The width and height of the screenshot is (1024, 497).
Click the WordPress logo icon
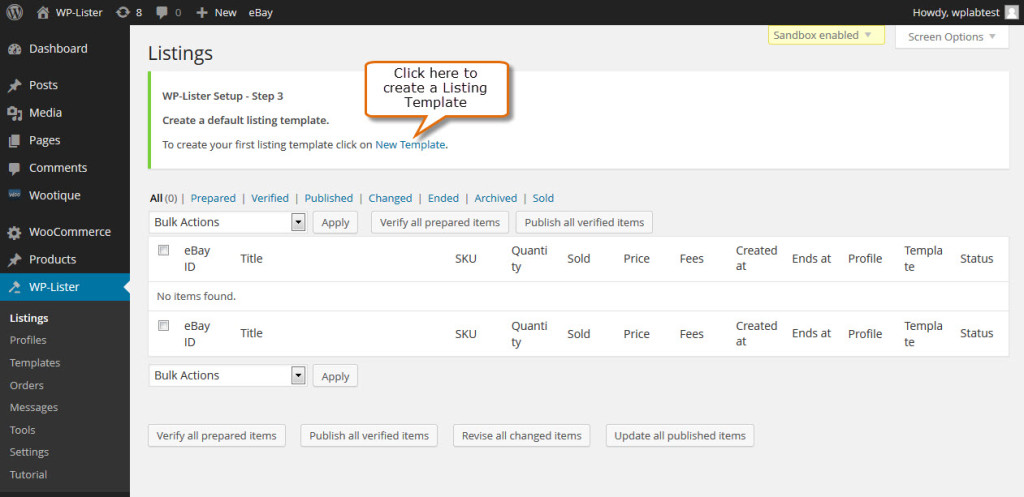coord(14,12)
